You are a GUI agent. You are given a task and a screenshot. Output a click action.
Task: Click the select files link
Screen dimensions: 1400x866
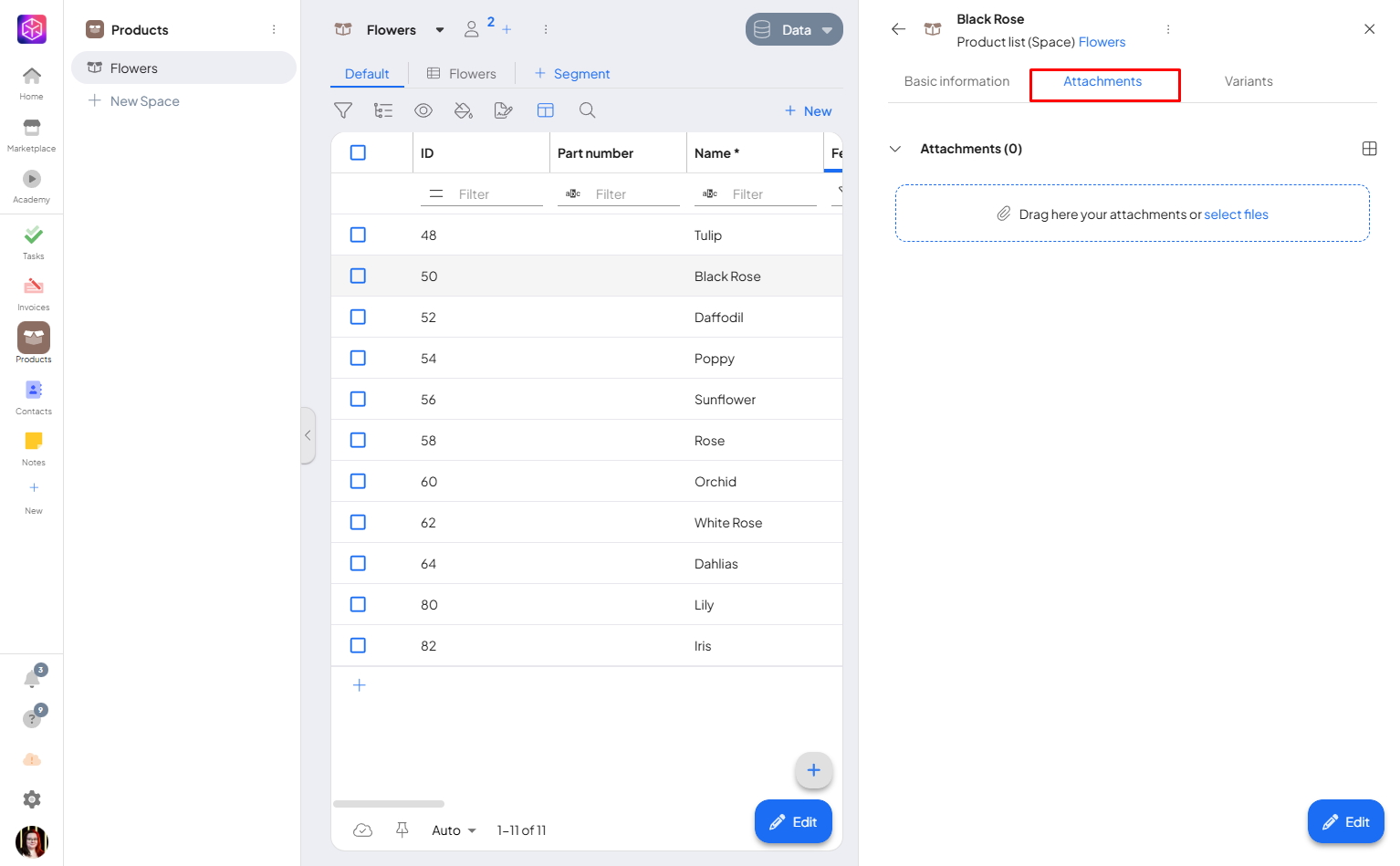(x=1236, y=214)
